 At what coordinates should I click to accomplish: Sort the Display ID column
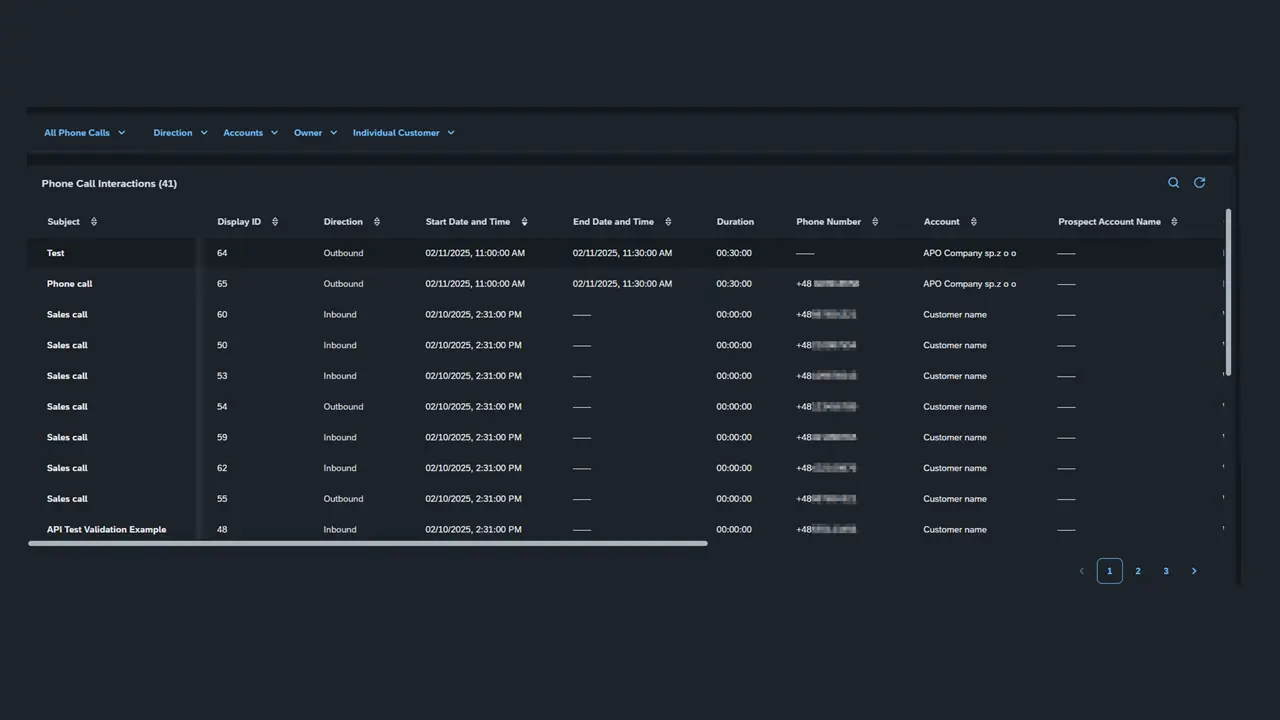pos(275,221)
